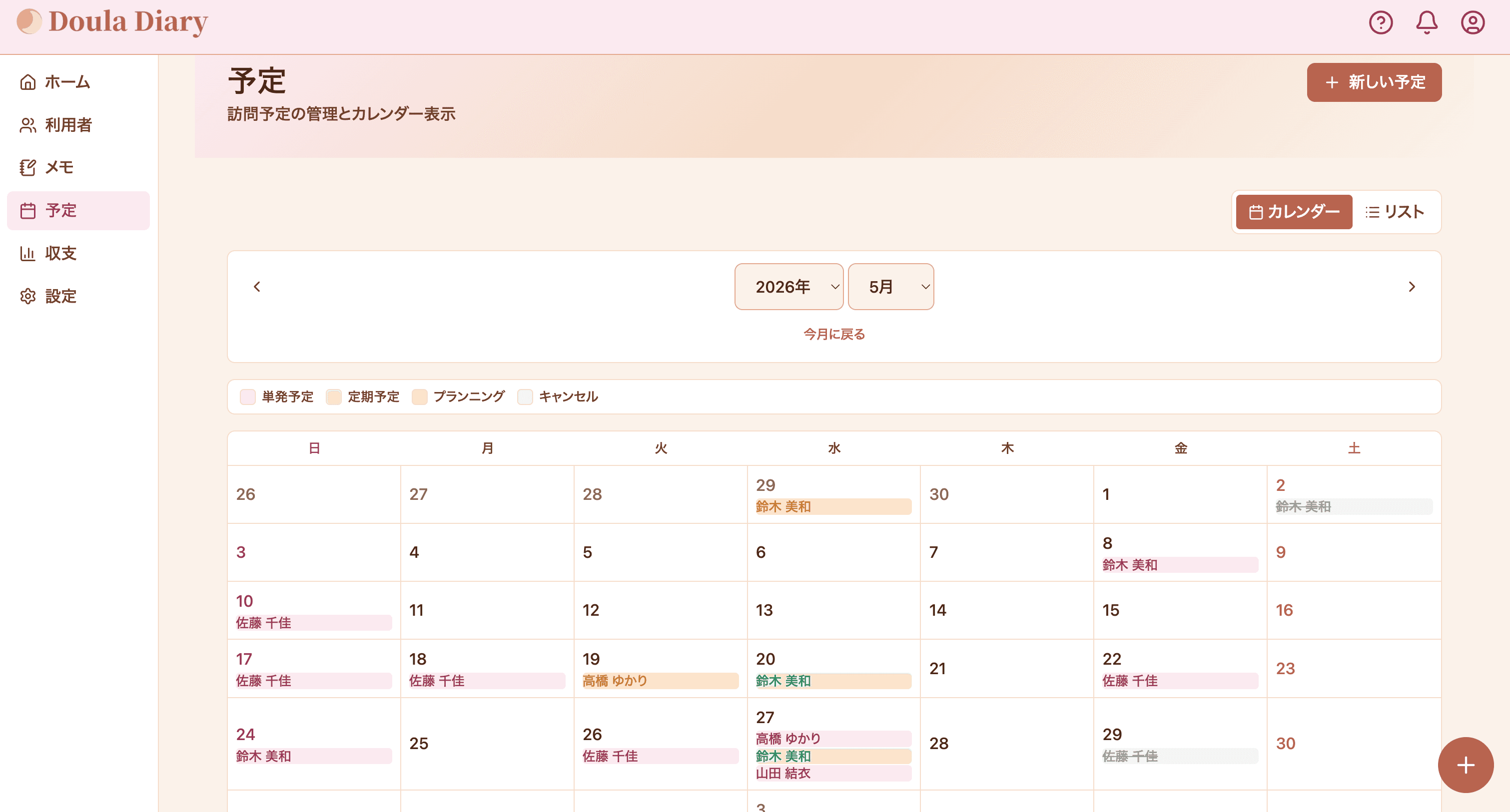The image size is (1510, 812).
Task: Switch to カレンダー view
Action: pos(1294,212)
